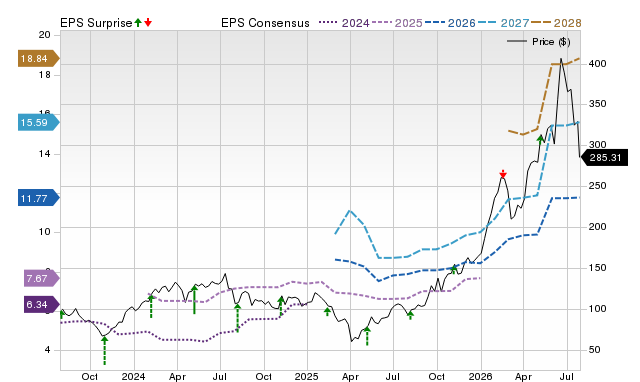Image resolution: width=640 pixels, height=382 pixels.
Task: Click the 2026 x-axis label
Action: [x=480, y=376]
